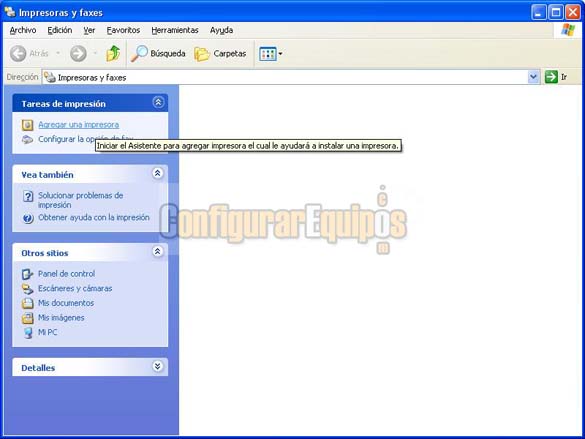Click the Mis imágenes folder icon
585x439 pixels.
coord(27,318)
